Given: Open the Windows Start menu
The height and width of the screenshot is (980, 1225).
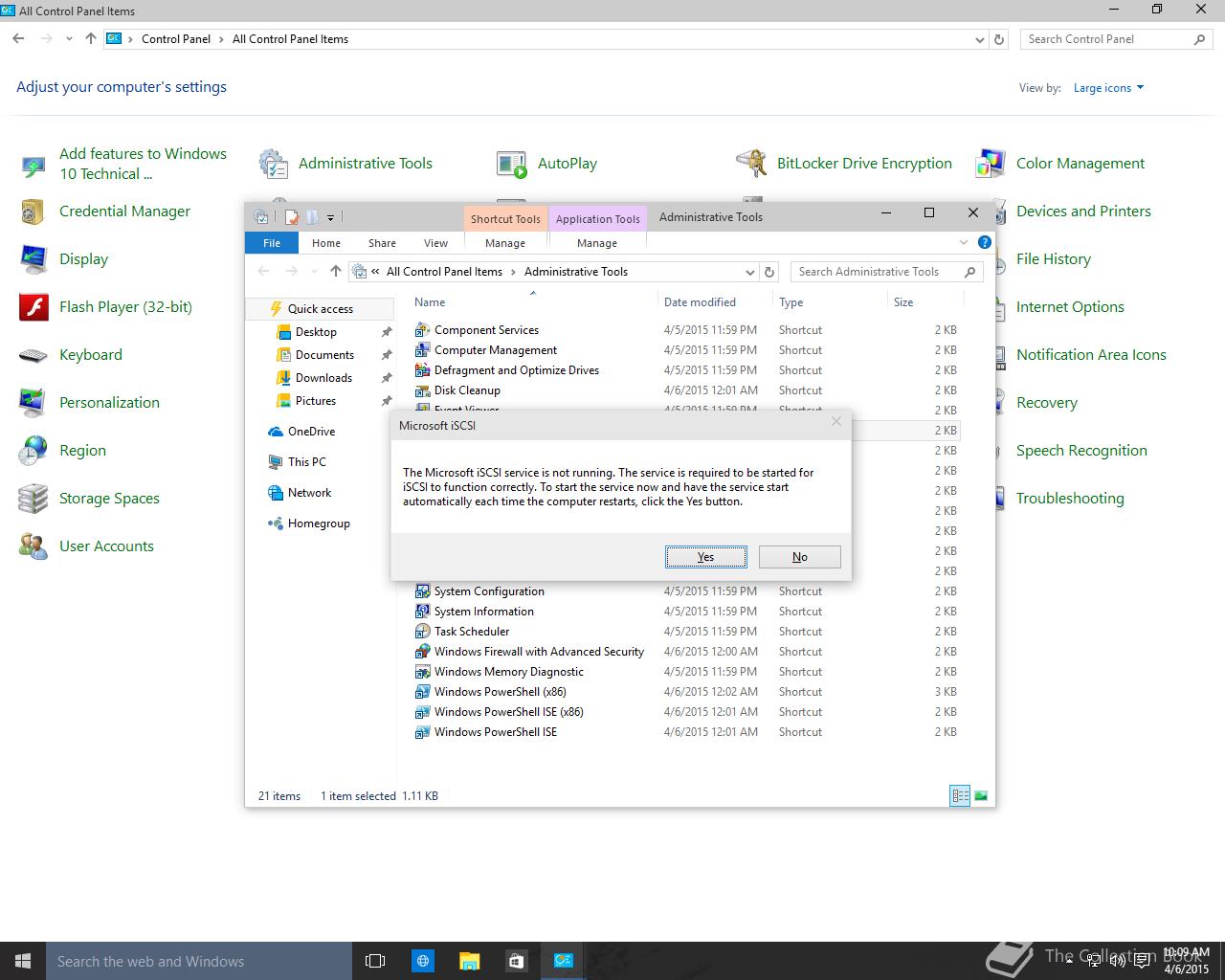Looking at the screenshot, I should pos(23,961).
